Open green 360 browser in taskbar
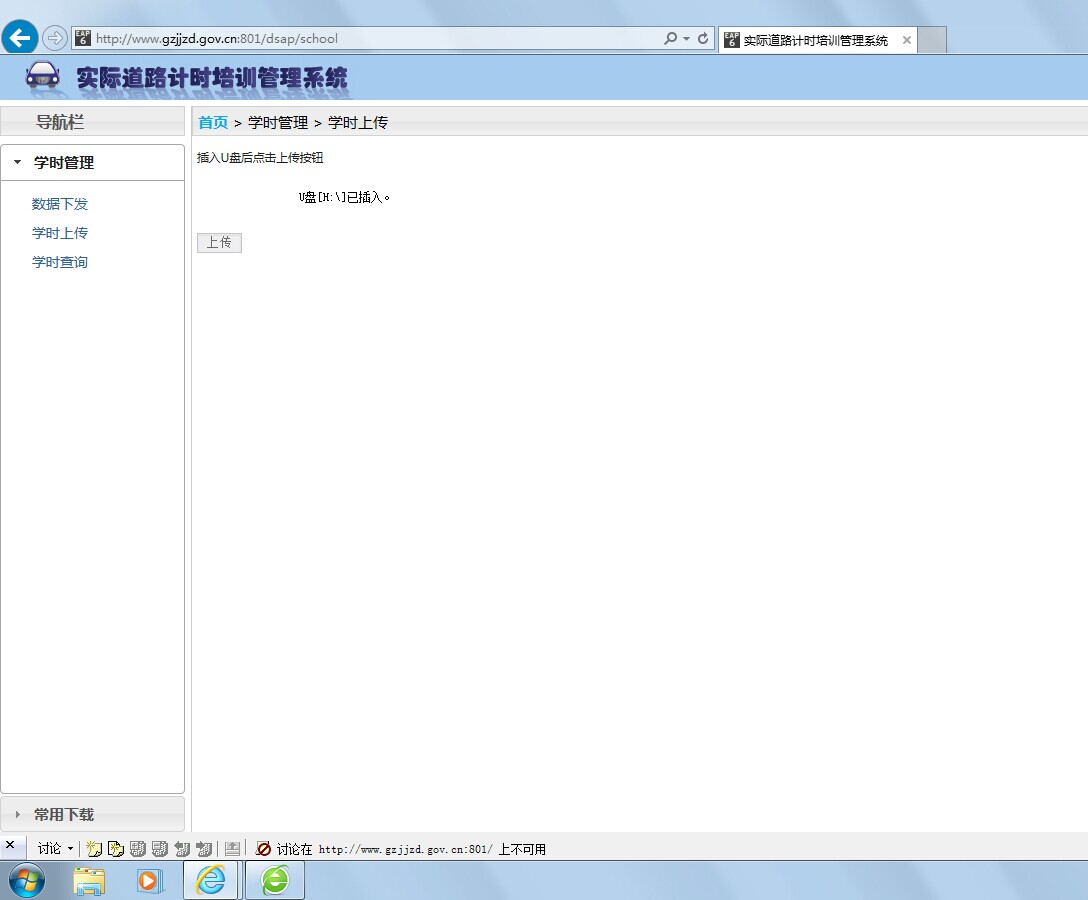Screen dimensions: 1088x900 (x=275, y=880)
